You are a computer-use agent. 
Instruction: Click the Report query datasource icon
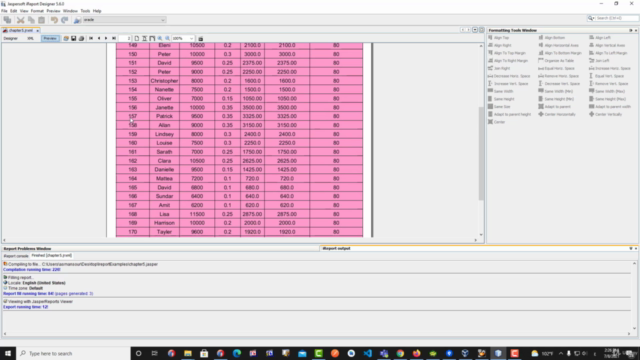[x=77, y=20]
